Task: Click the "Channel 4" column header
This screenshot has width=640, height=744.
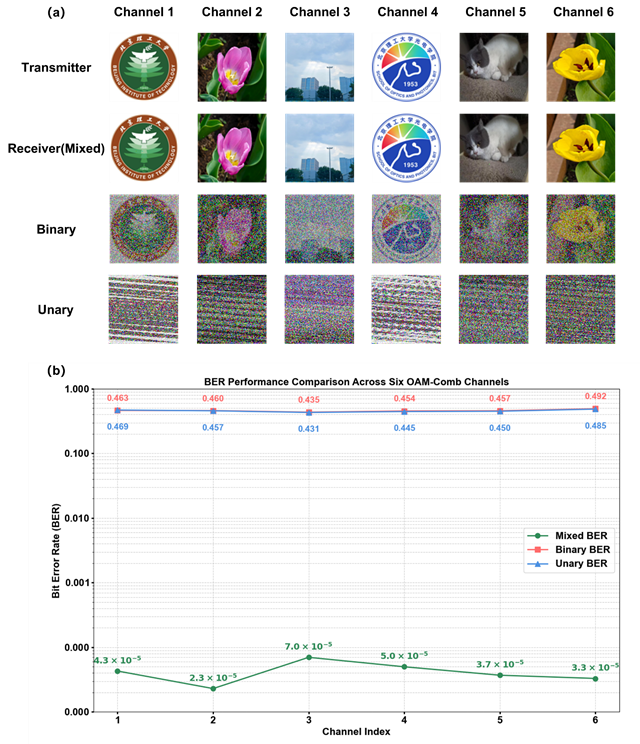Action: point(408,12)
